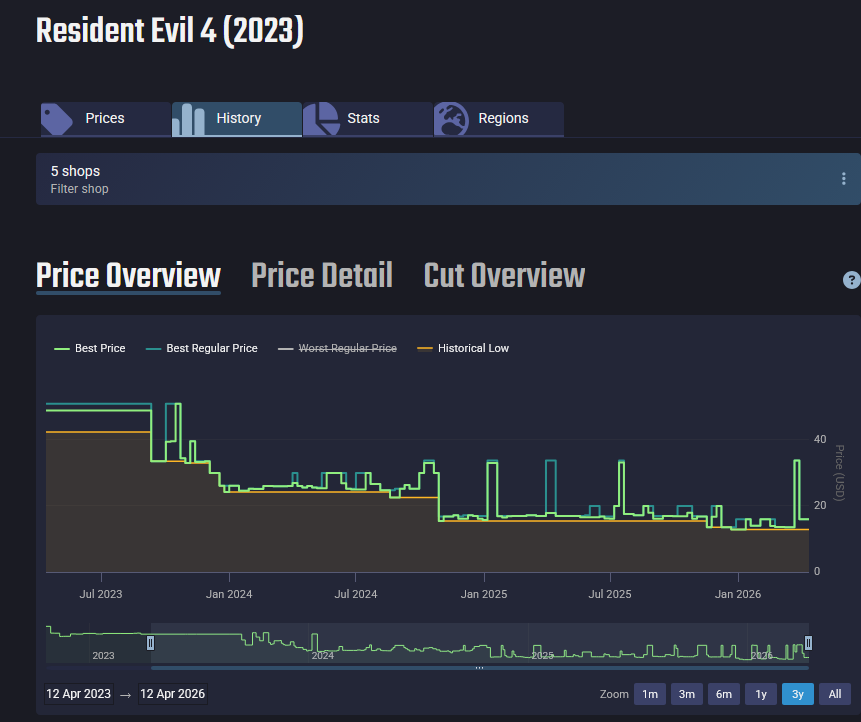The width and height of the screenshot is (861, 722).
Task: Open the three-dot menu in shop filter
Action: (843, 178)
